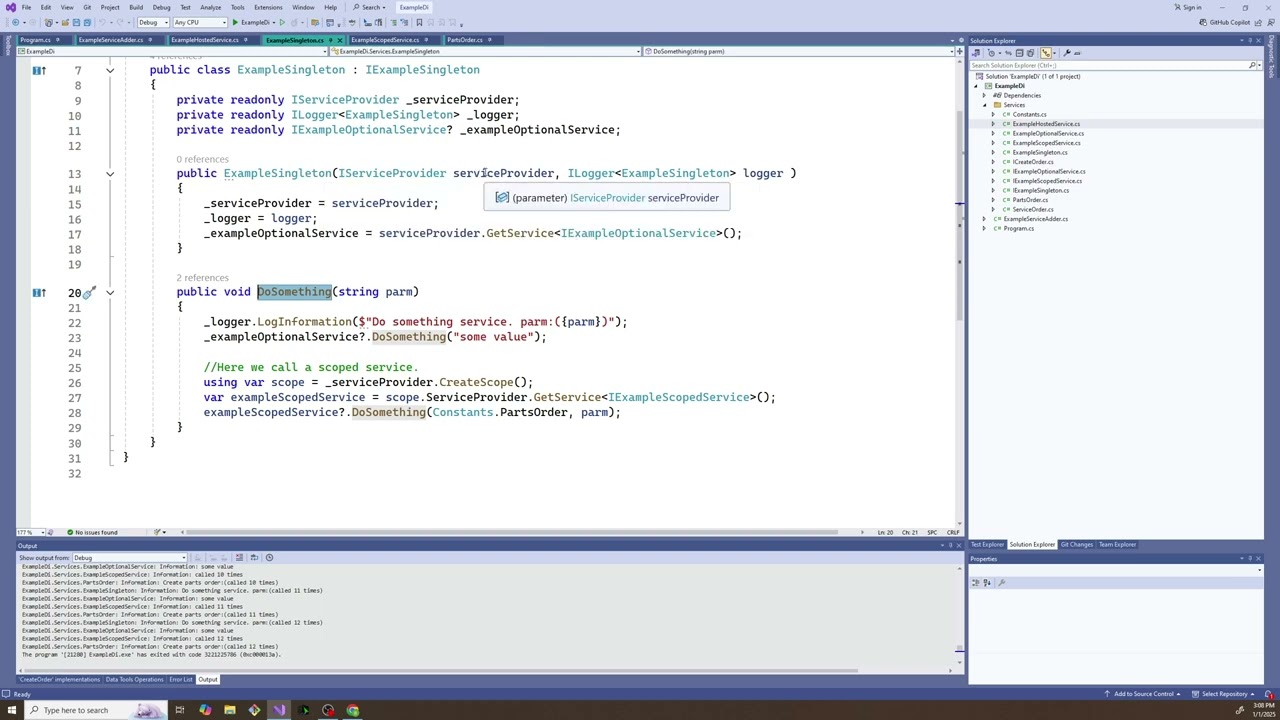Click the Pending Changes Filter clock icon
This screenshot has height=720, width=1280.
coord(991,53)
